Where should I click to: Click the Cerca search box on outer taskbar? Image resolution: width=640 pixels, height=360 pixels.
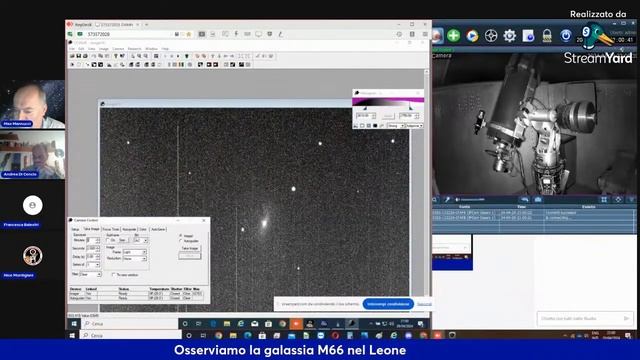(x=131, y=335)
